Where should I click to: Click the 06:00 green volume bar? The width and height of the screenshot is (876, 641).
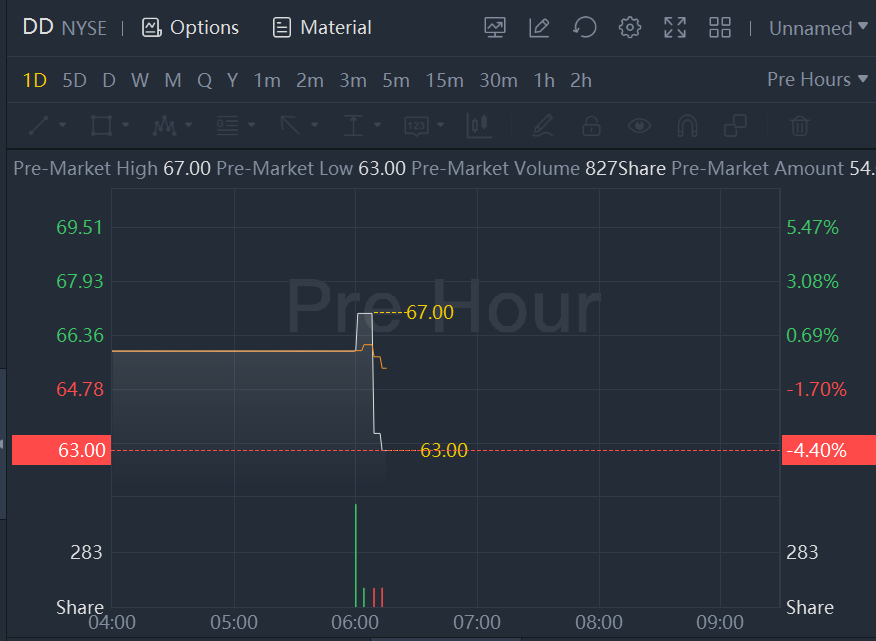click(x=356, y=555)
